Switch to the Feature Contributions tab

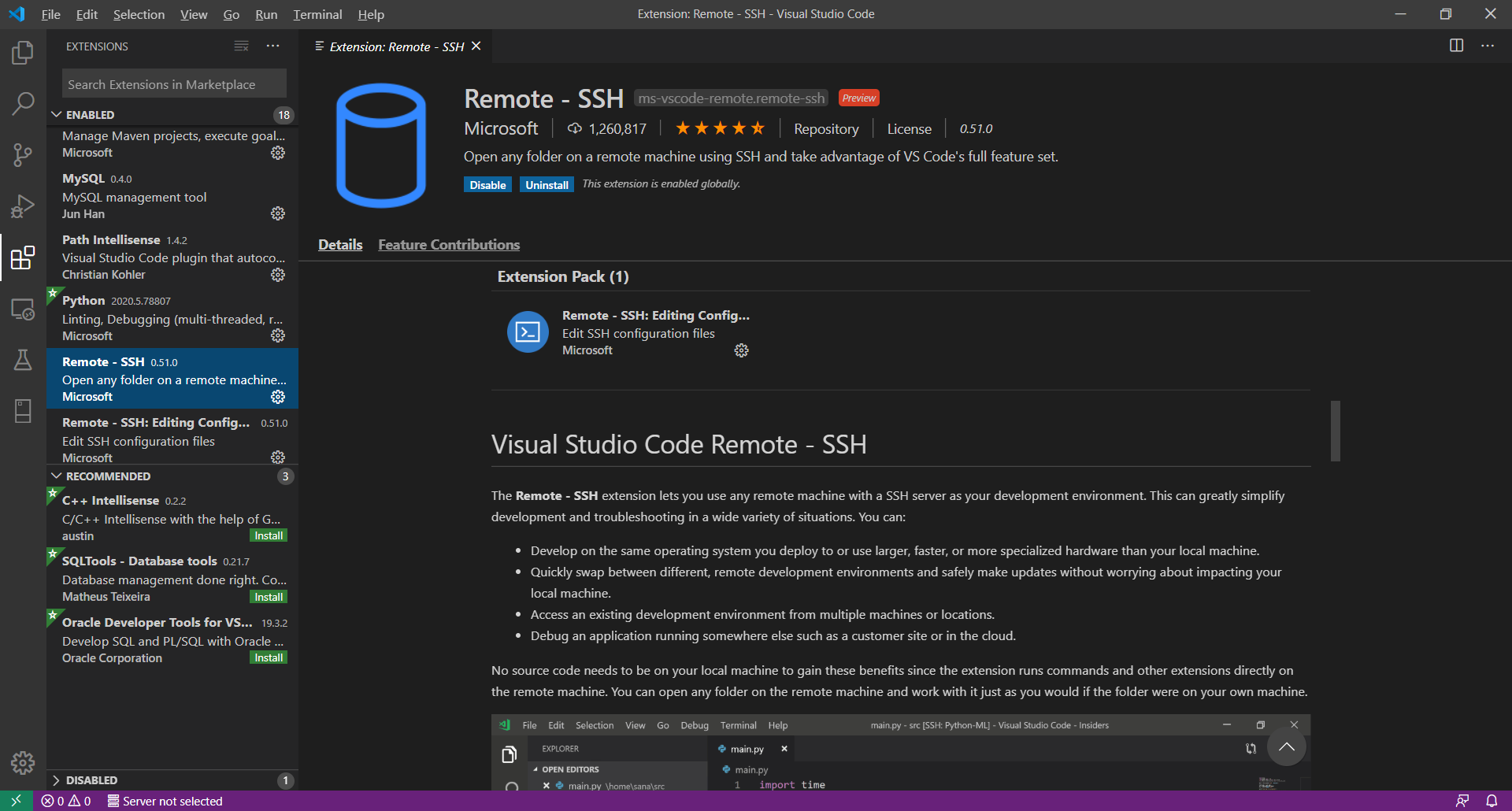448,244
